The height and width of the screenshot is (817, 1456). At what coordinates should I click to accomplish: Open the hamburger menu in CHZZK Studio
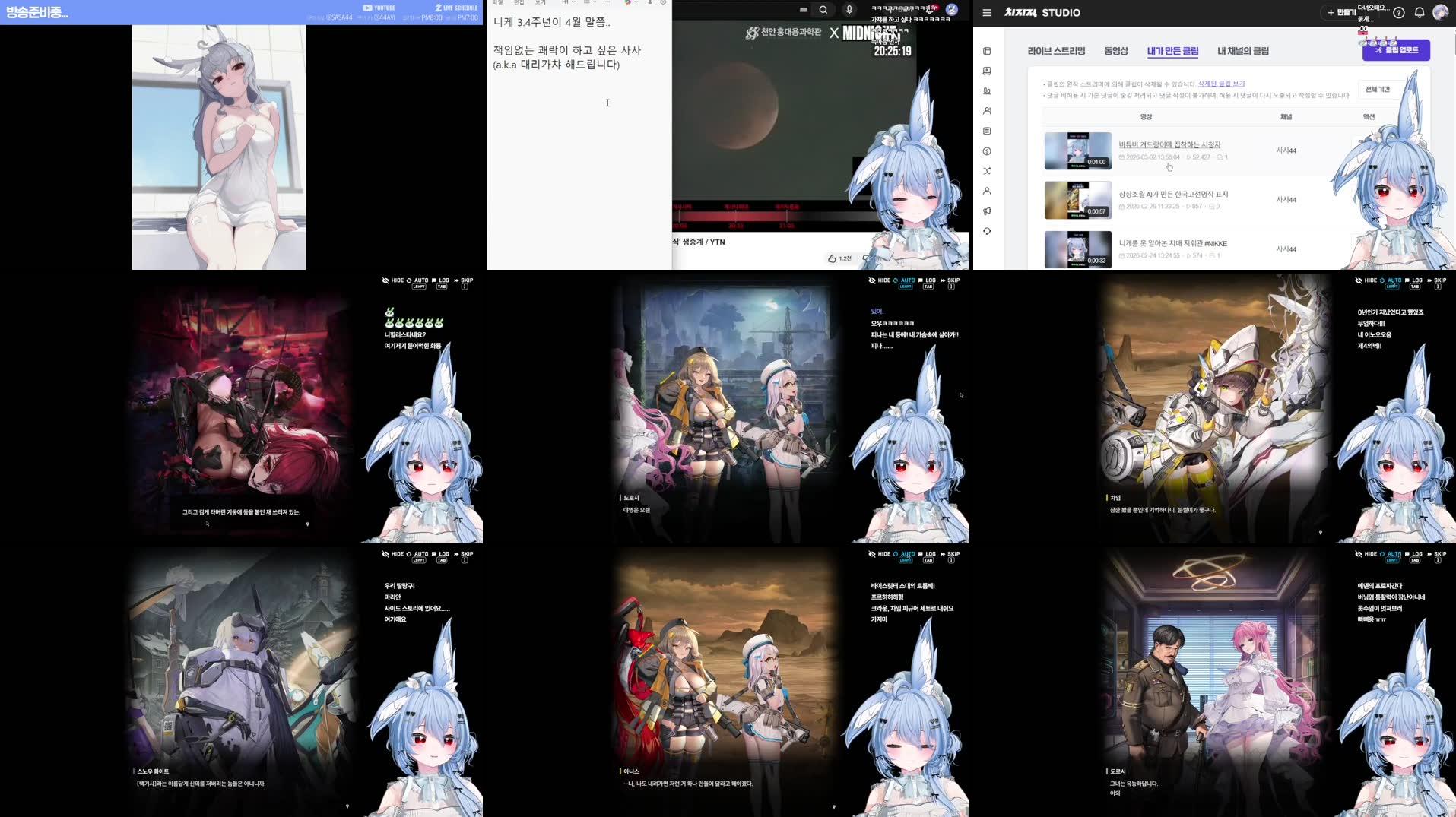[x=986, y=12]
